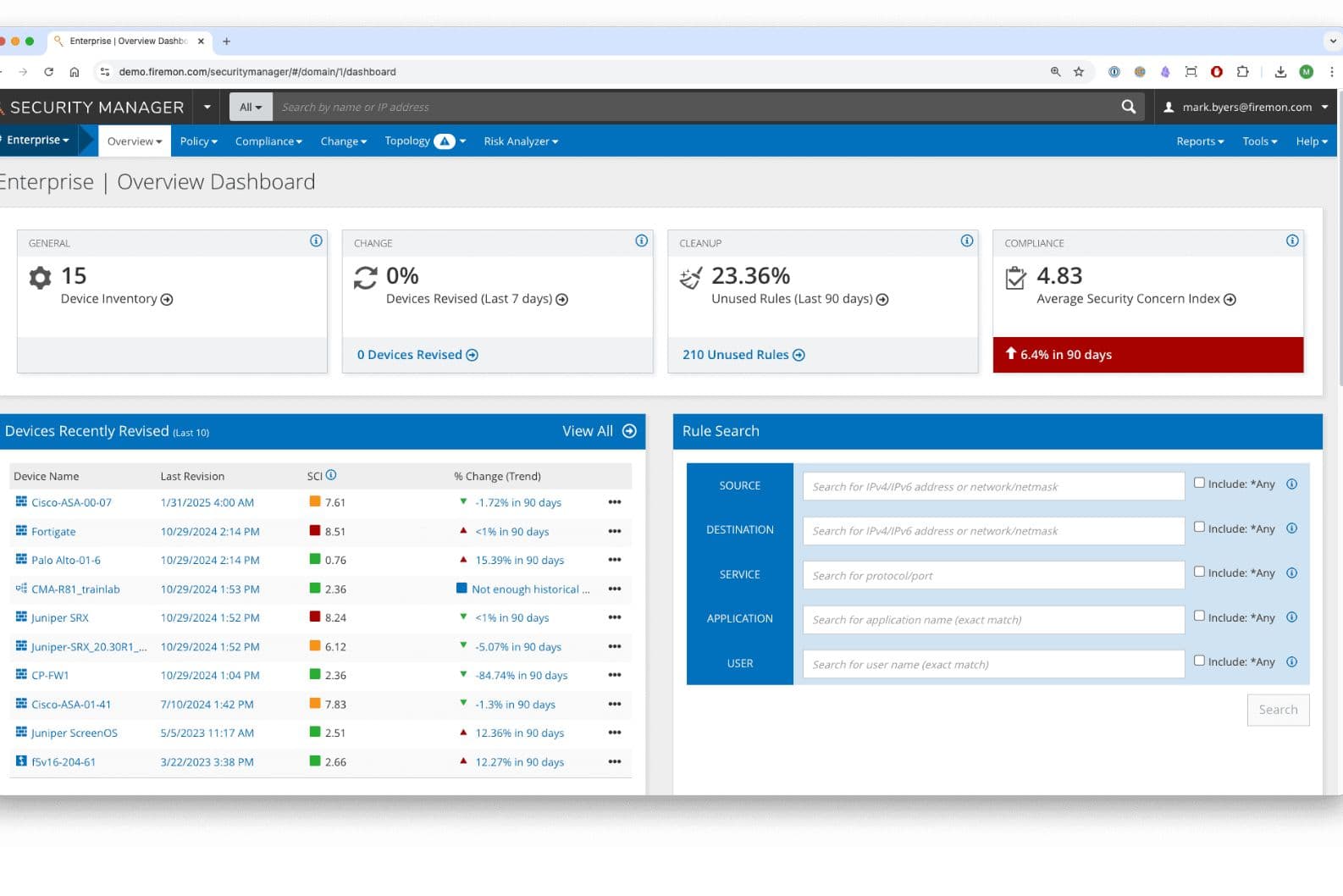
Task: Click the red SCI swatch for Fortigate
Action: [315, 530]
